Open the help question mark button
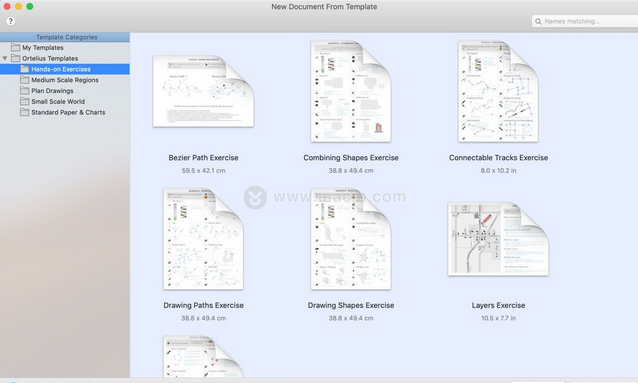The image size is (638, 383). tap(11, 21)
